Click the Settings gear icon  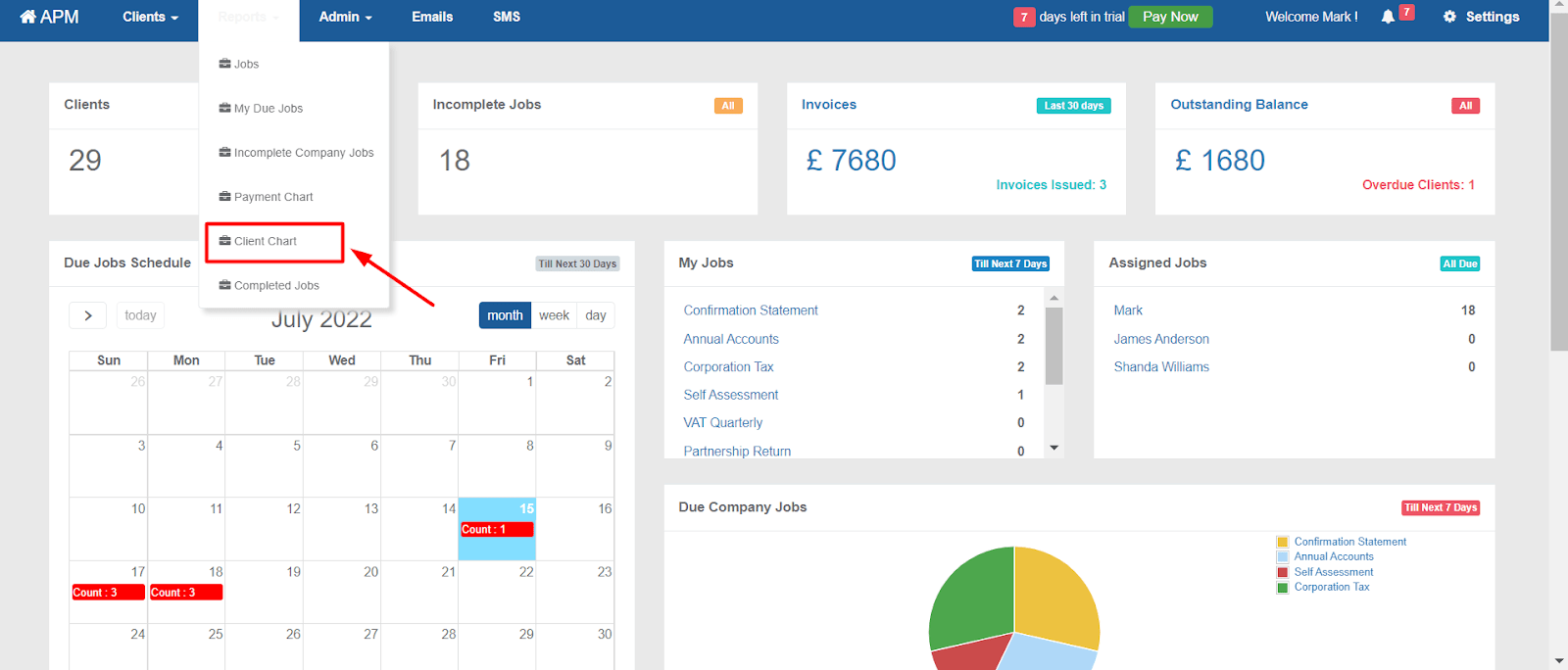[1449, 17]
